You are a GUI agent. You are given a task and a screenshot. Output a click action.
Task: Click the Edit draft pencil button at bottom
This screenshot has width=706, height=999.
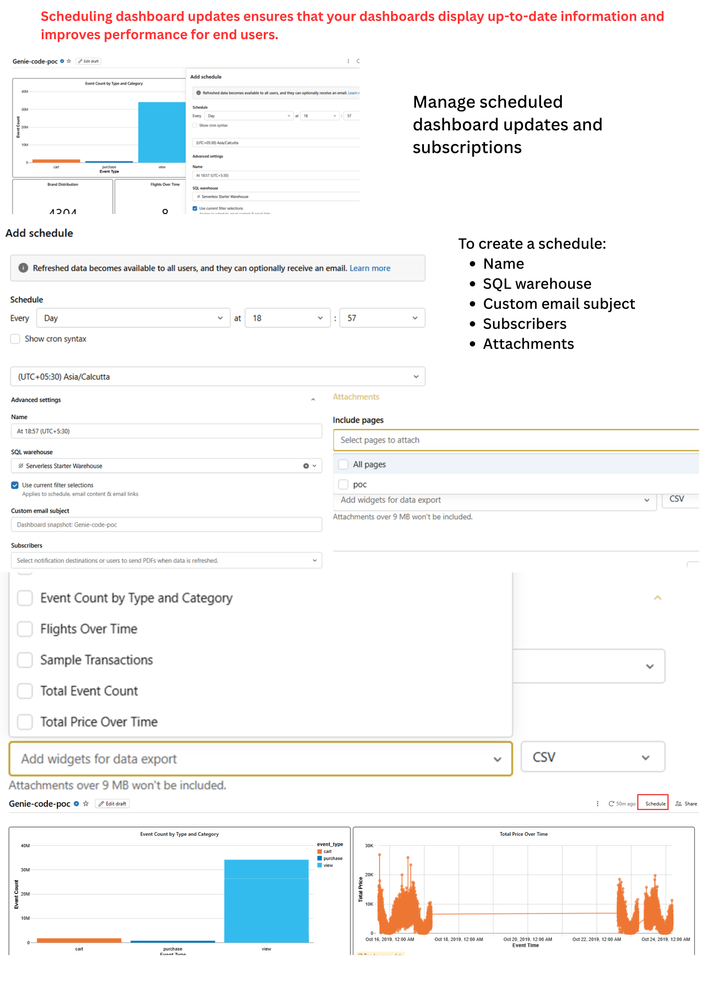112,803
